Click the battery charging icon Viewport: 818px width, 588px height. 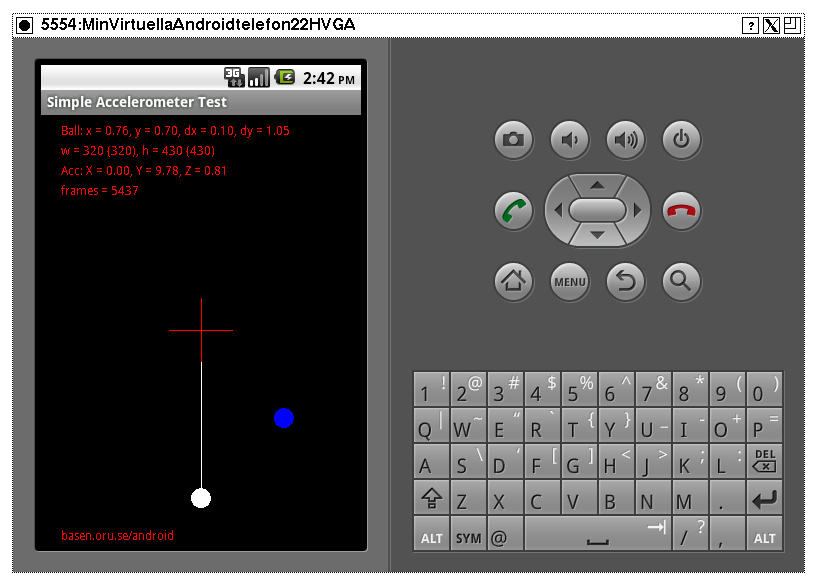click(x=285, y=78)
